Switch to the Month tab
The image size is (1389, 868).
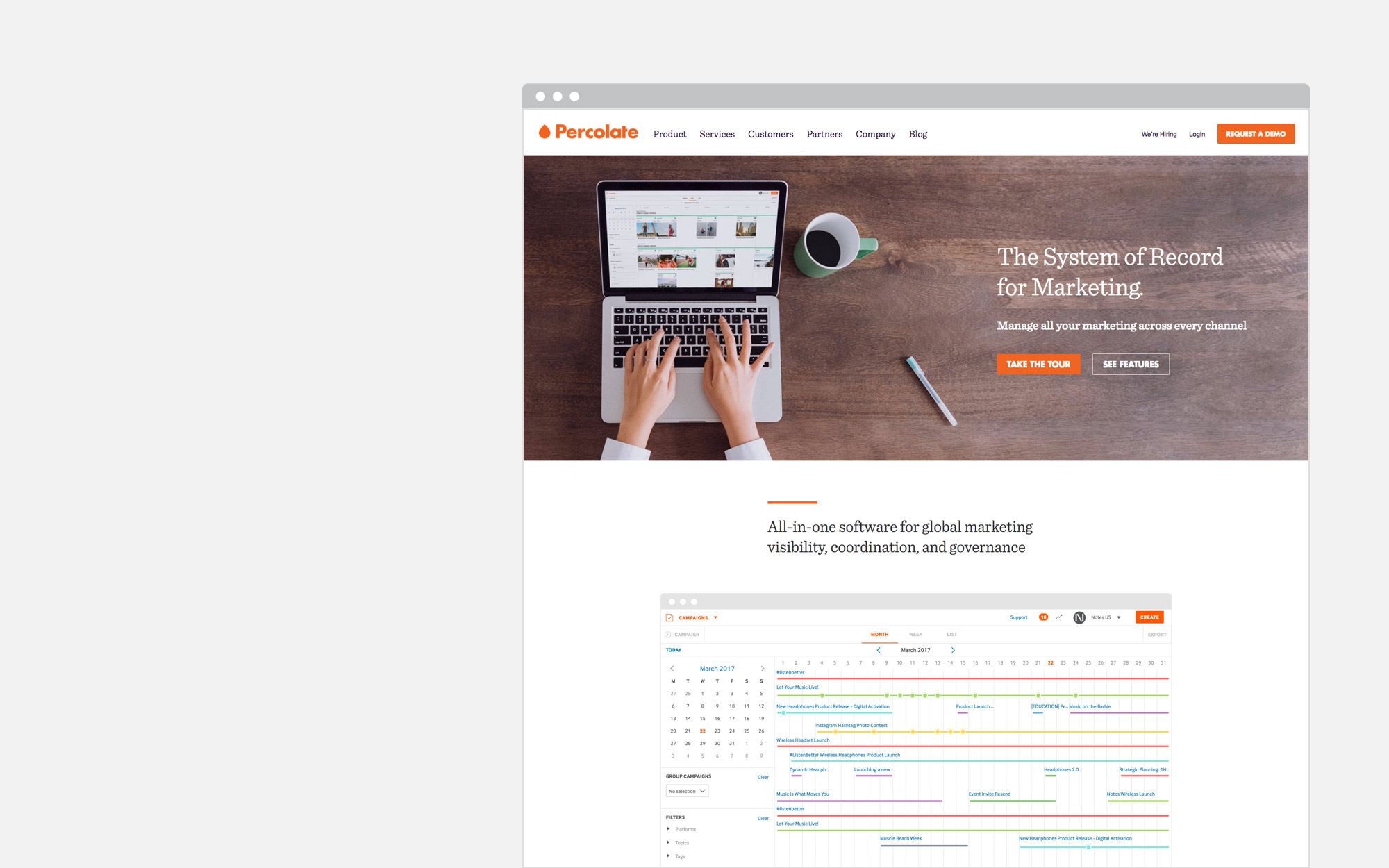pos(879,635)
